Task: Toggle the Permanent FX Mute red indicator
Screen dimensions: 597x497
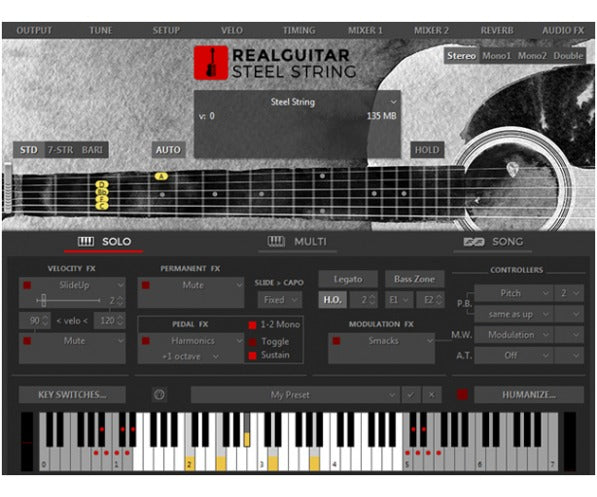Action: [x=146, y=285]
